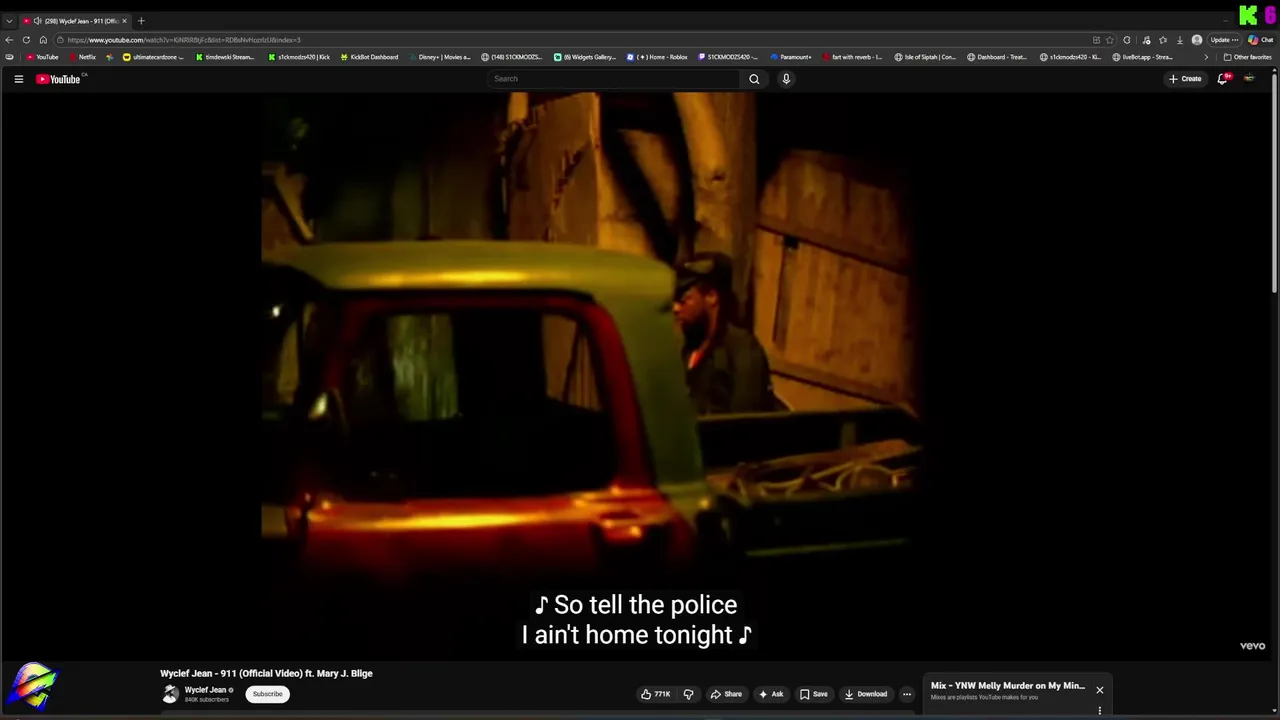This screenshot has height=720, width=1280.
Task: Start voice search with microphone icon
Action: click(x=786, y=79)
